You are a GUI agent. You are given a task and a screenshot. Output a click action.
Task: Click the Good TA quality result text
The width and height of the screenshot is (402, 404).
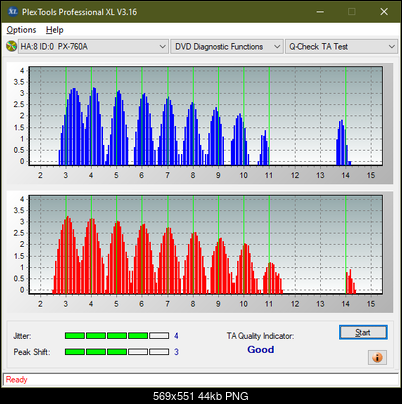[261, 350]
